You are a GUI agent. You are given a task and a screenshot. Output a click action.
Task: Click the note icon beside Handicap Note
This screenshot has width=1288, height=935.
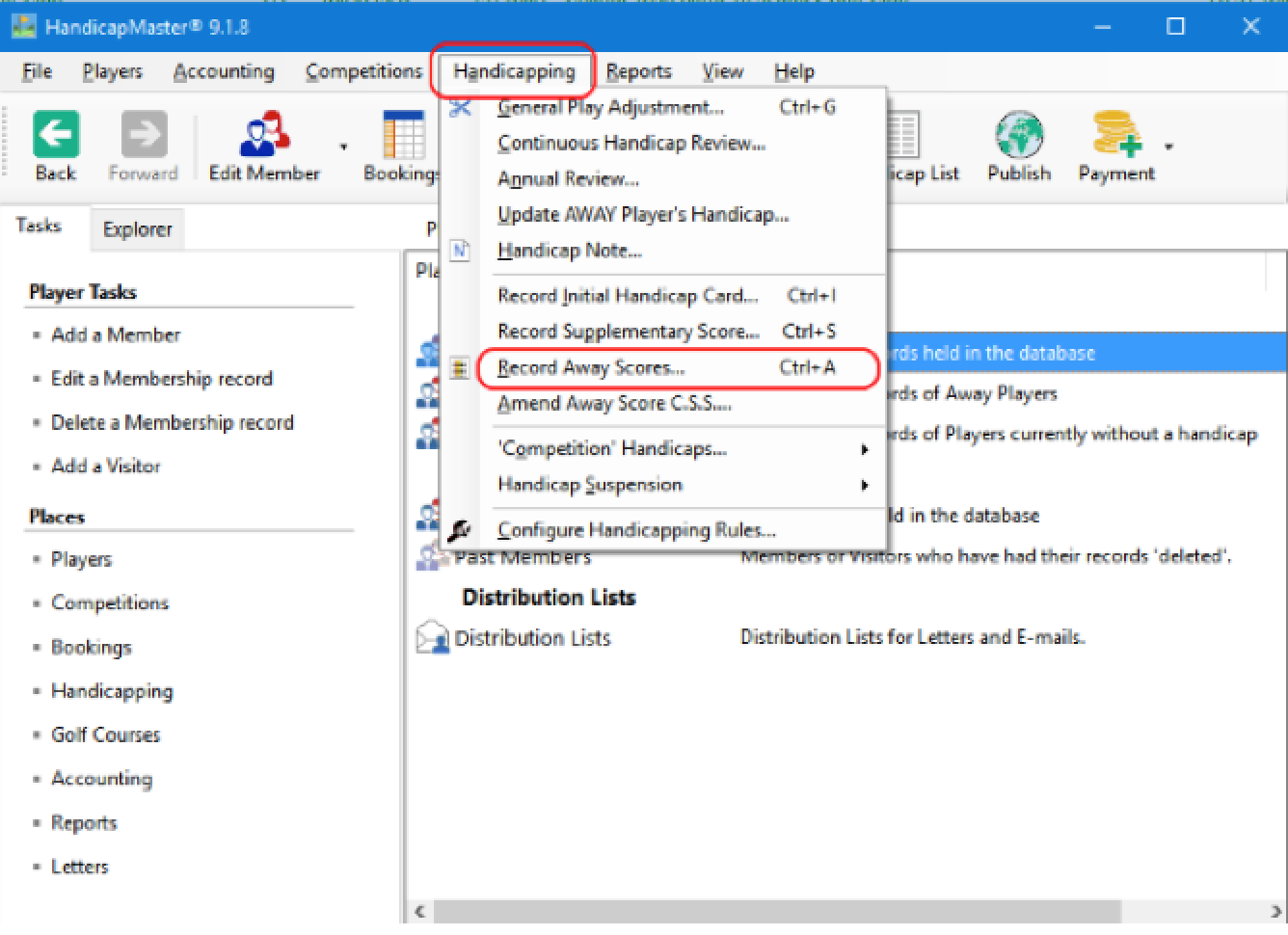point(461,251)
